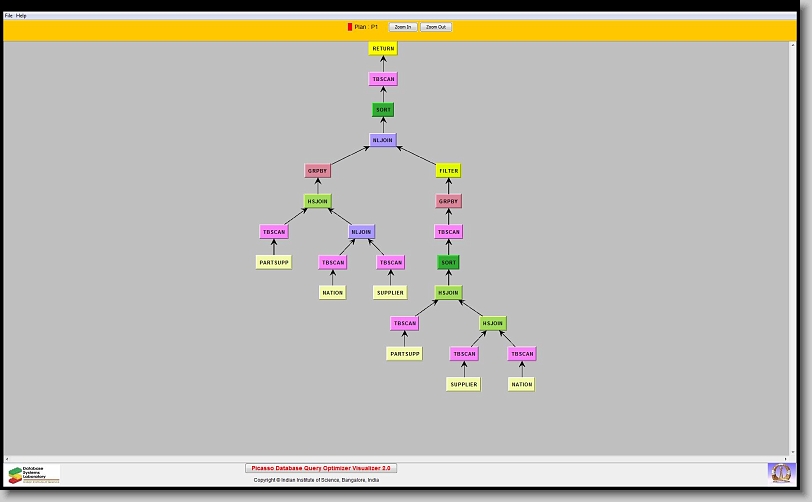The height and width of the screenshot is (502, 812).
Task: Open the Help menu
Action: (21, 16)
